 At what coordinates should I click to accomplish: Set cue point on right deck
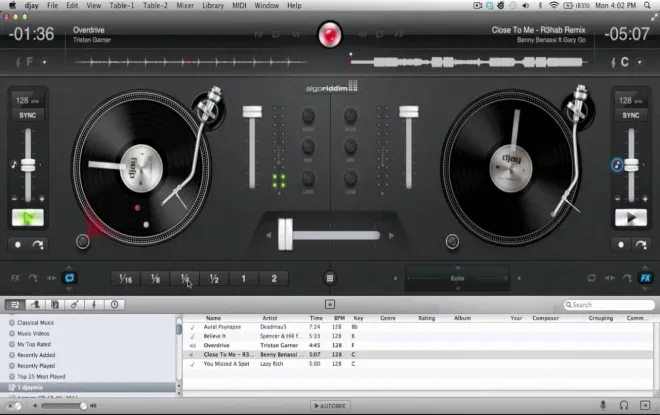click(x=621, y=245)
